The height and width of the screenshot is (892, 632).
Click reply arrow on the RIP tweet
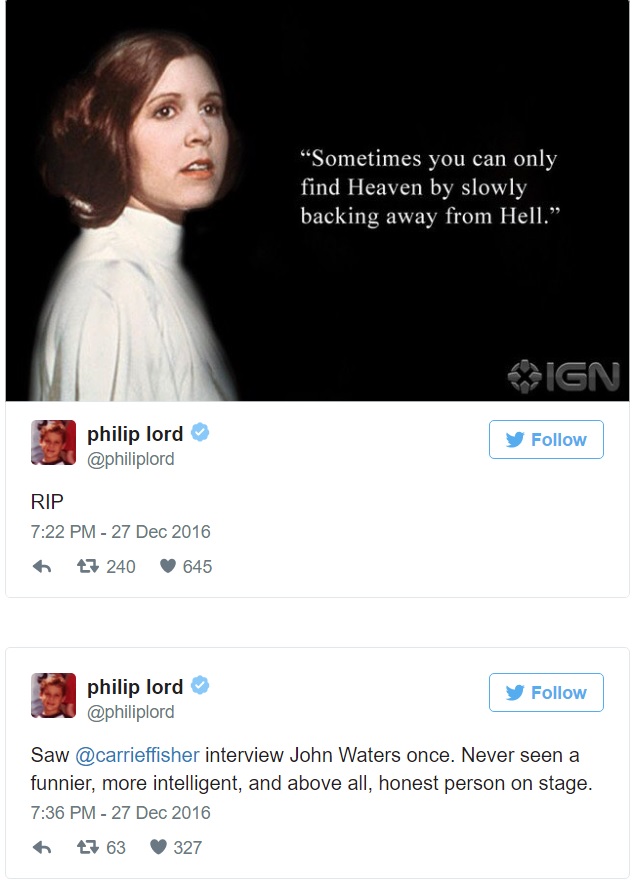pos(42,567)
